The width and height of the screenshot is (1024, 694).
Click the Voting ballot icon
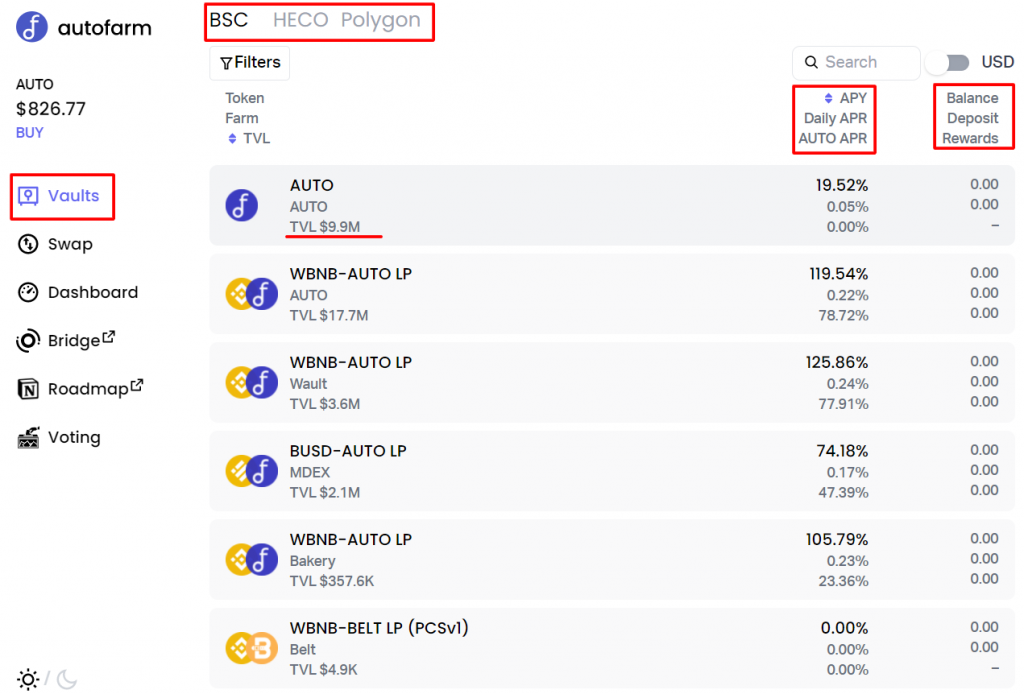(28, 437)
